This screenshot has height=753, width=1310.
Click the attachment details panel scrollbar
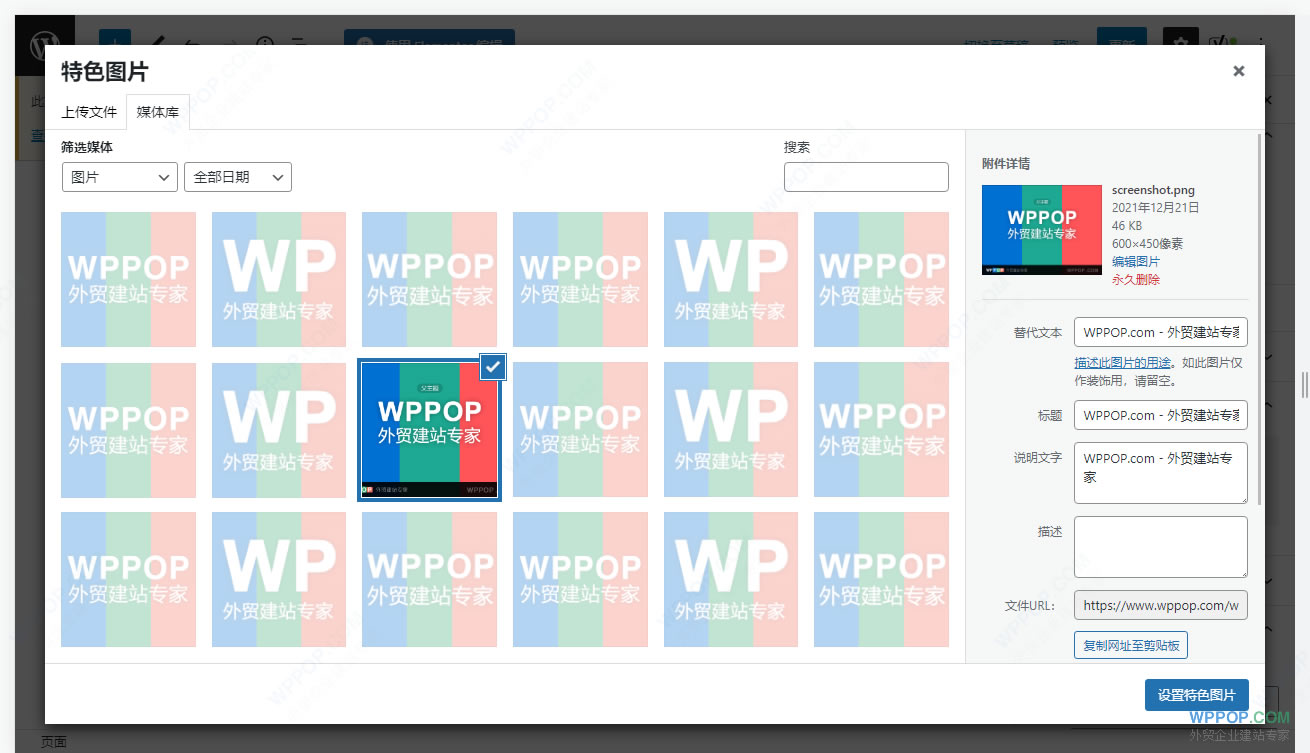[x=1259, y=320]
